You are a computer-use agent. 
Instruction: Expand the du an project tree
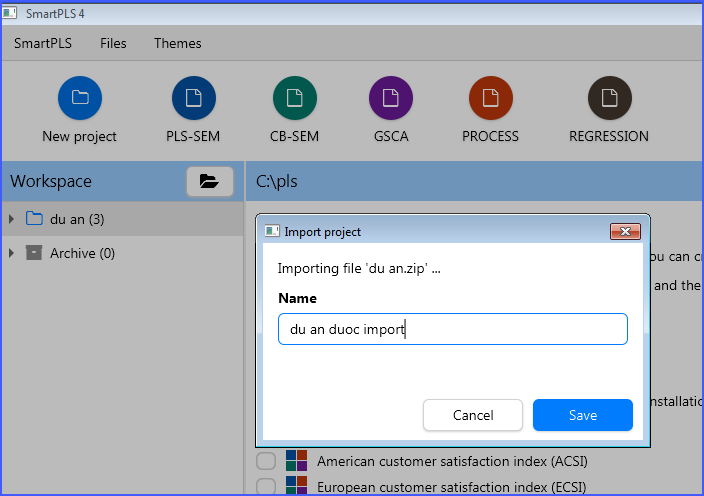coord(11,219)
